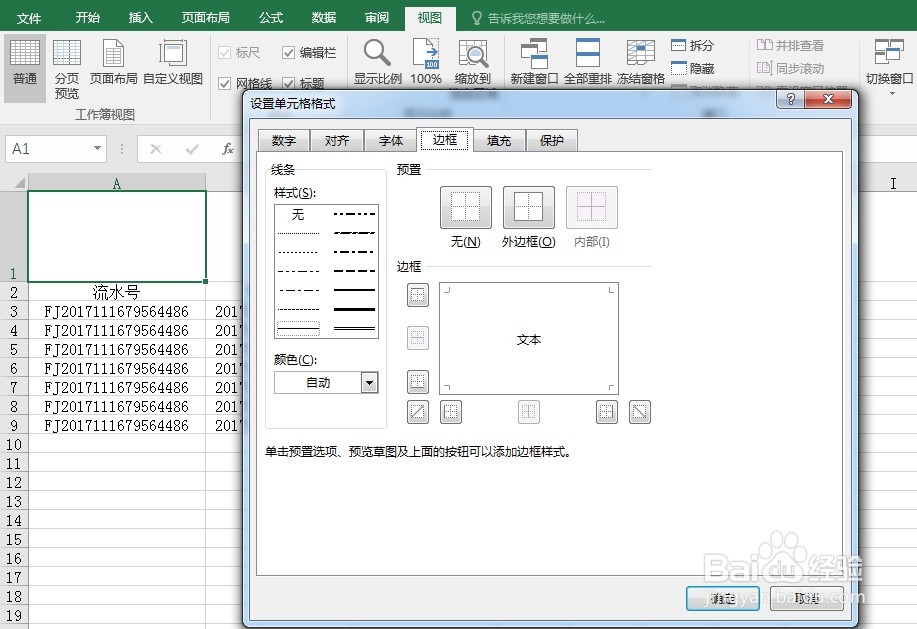Open the 颜色 color dropdown
The height and width of the screenshot is (629, 917).
click(367, 382)
